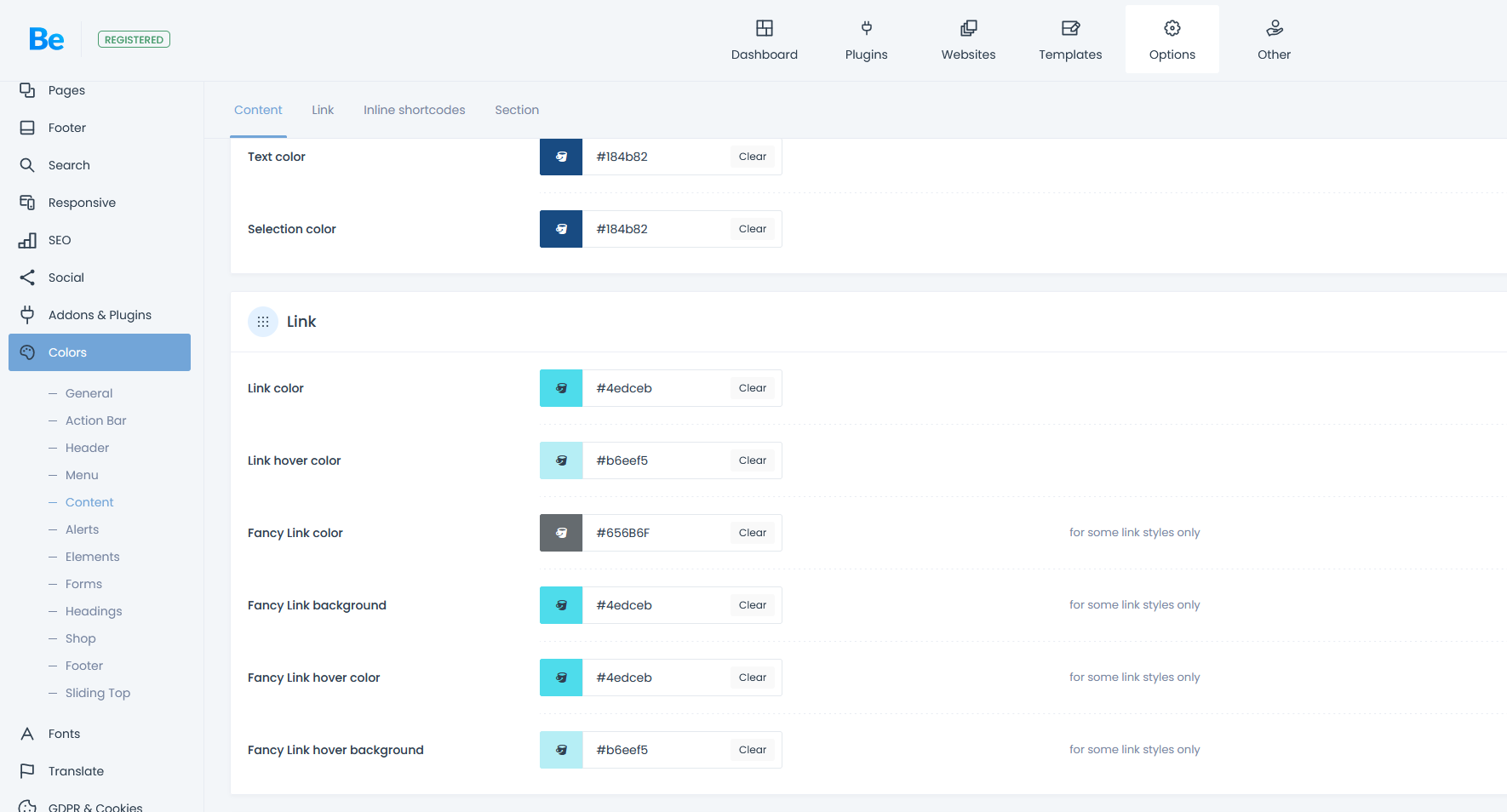Open Menu color settings
This screenshot has height=812, width=1507.
(82, 475)
